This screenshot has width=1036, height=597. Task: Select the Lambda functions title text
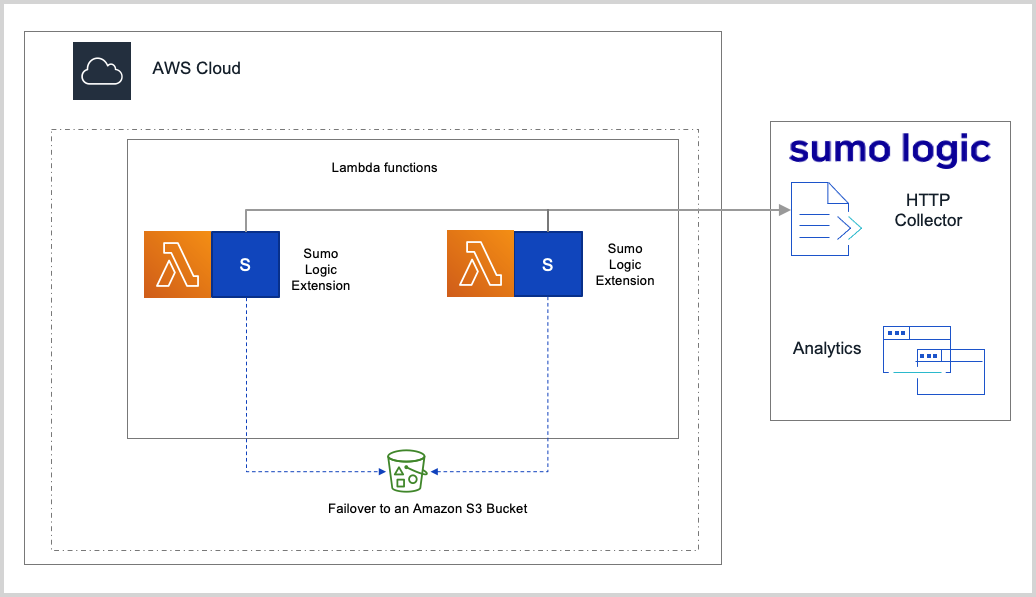384,168
